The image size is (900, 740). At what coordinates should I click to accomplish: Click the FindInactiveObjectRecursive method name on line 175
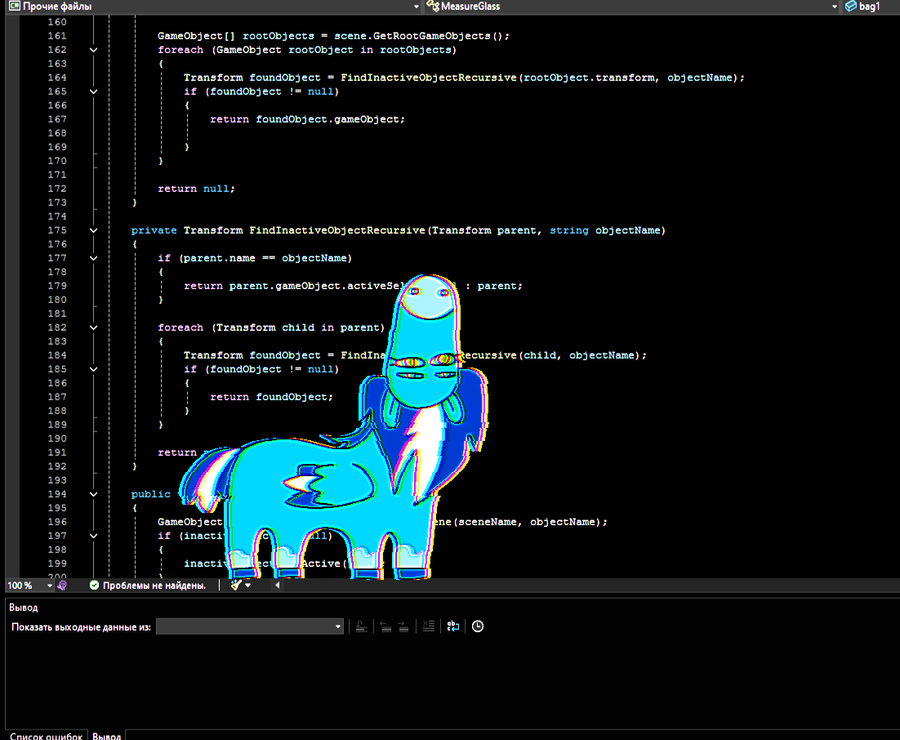click(x=337, y=231)
